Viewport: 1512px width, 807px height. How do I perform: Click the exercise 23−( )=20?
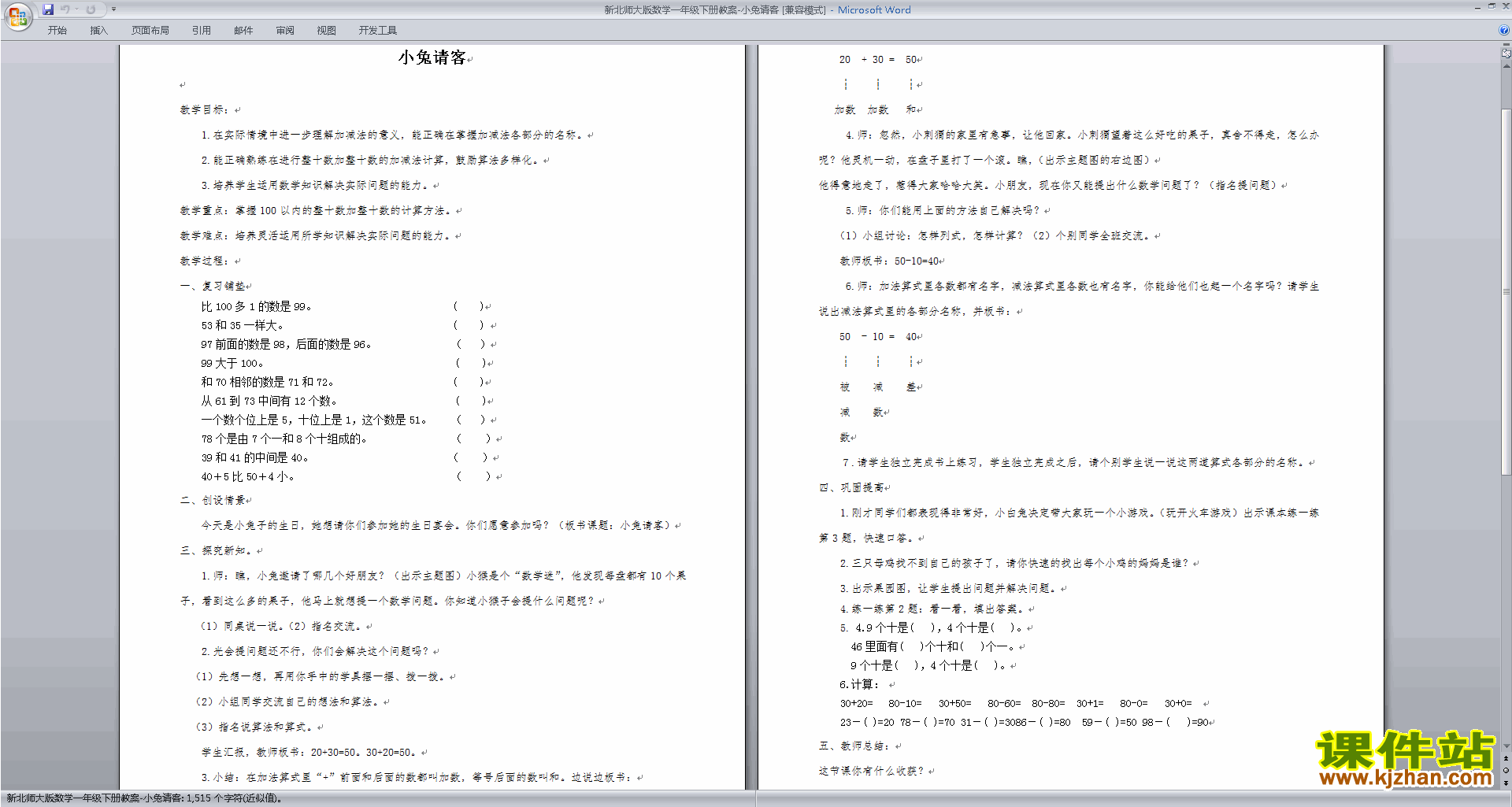867,722
